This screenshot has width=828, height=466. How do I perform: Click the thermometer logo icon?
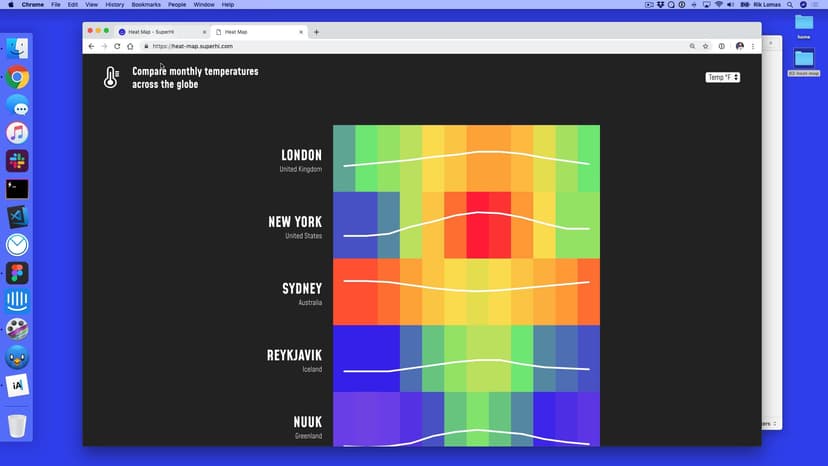click(x=111, y=78)
